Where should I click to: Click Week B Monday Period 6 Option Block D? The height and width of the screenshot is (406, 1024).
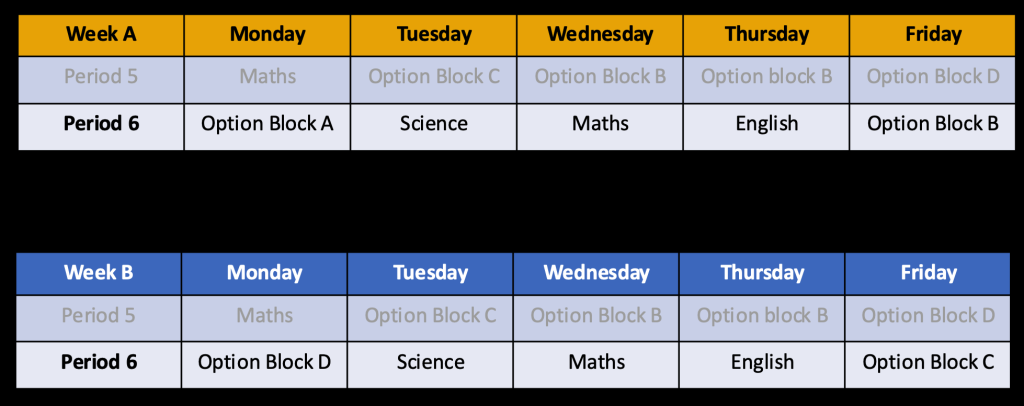coord(264,362)
